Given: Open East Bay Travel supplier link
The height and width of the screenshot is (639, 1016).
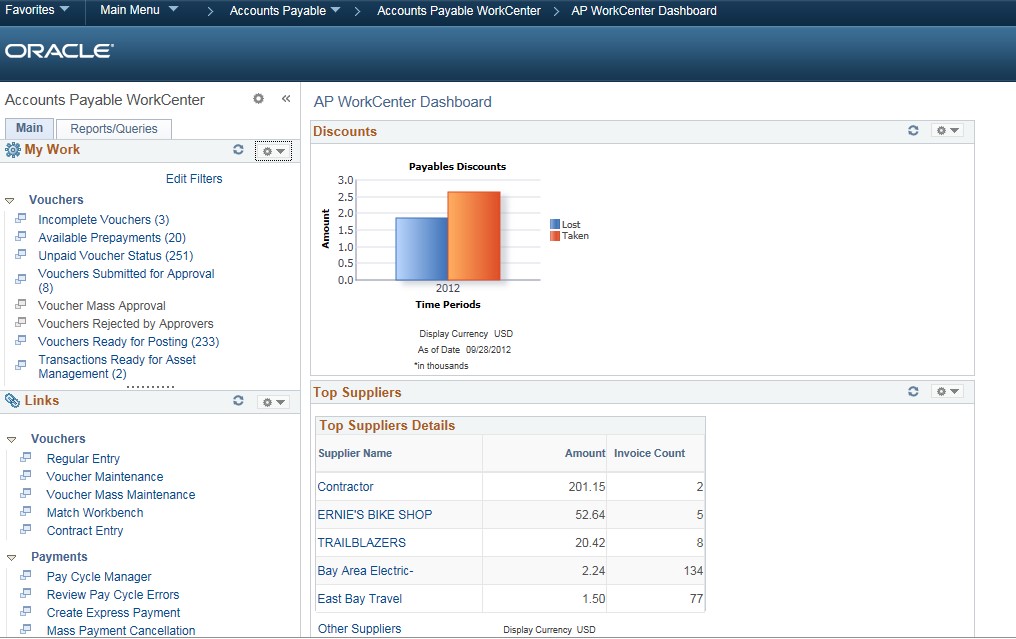Looking at the screenshot, I should click(360, 599).
